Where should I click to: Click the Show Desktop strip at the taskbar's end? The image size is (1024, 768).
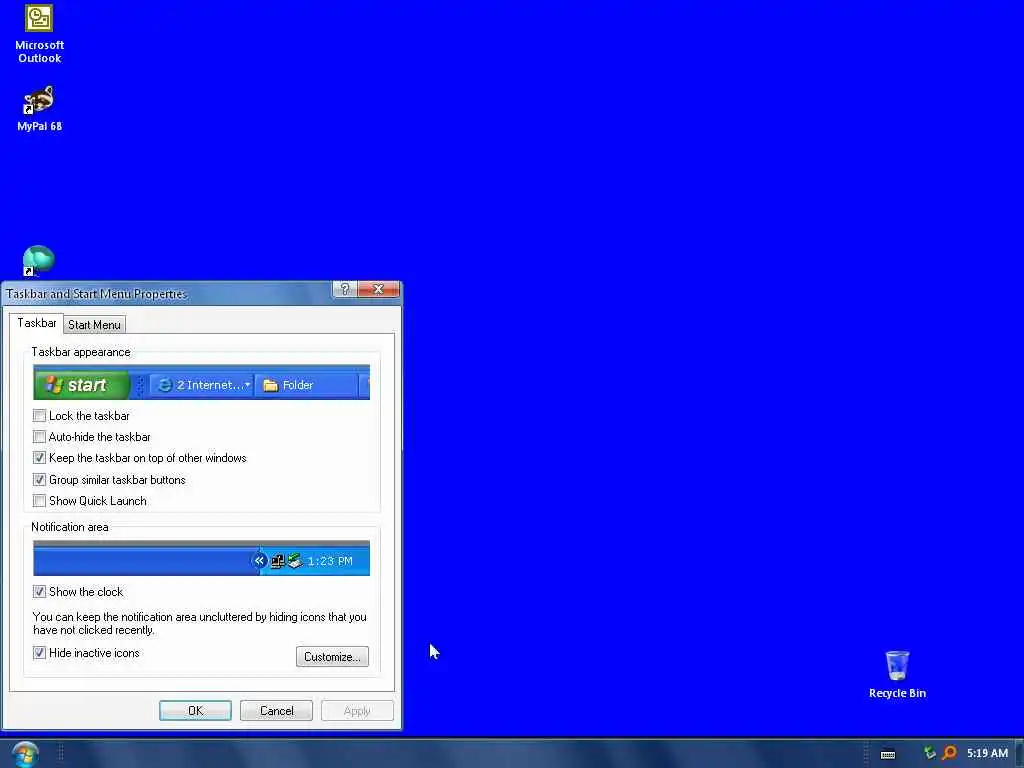[x=1019, y=754]
